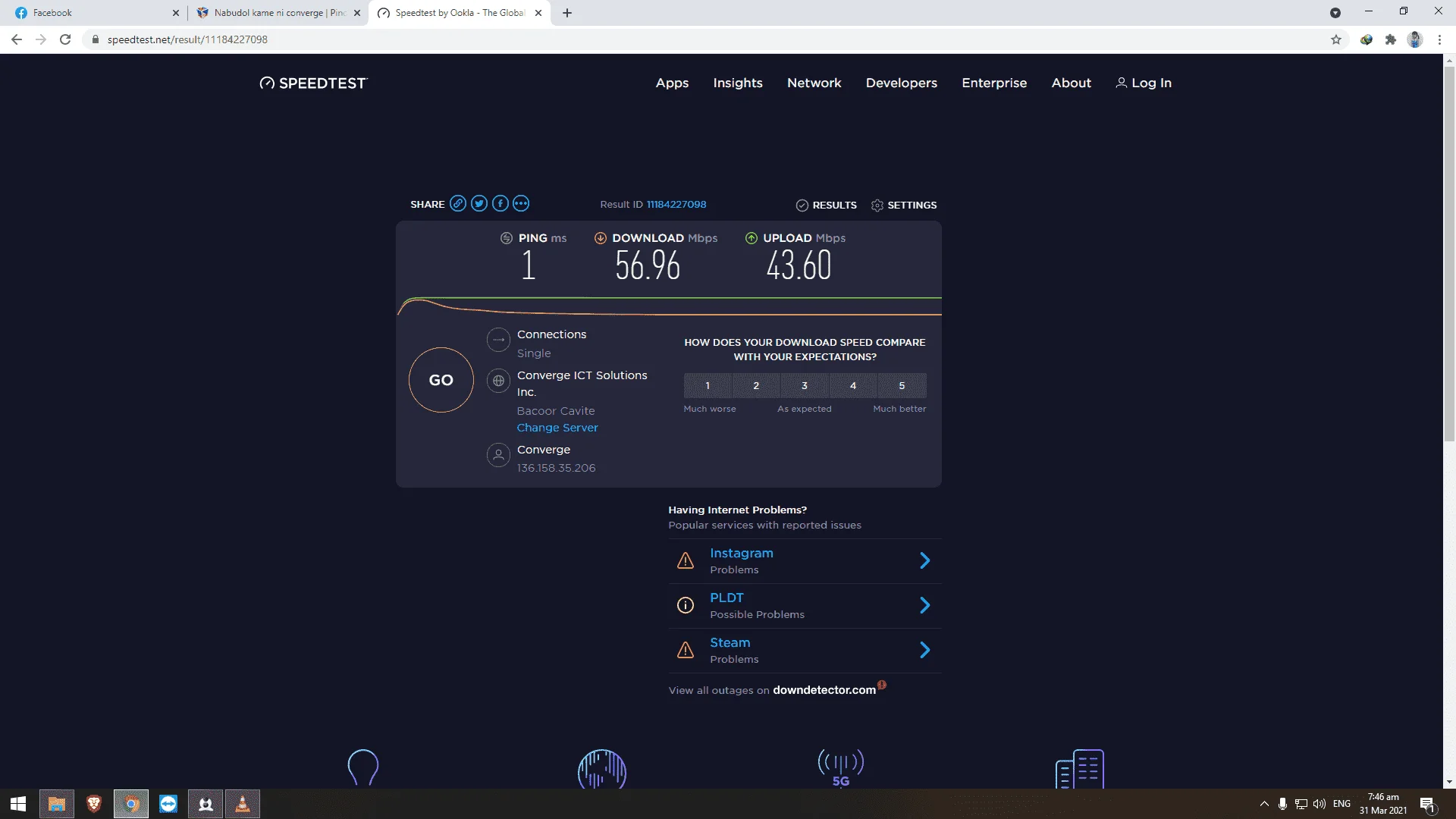Image resolution: width=1456 pixels, height=819 pixels.
Task: Rate download speed as 5, much better
Action: tap(902, 386)
